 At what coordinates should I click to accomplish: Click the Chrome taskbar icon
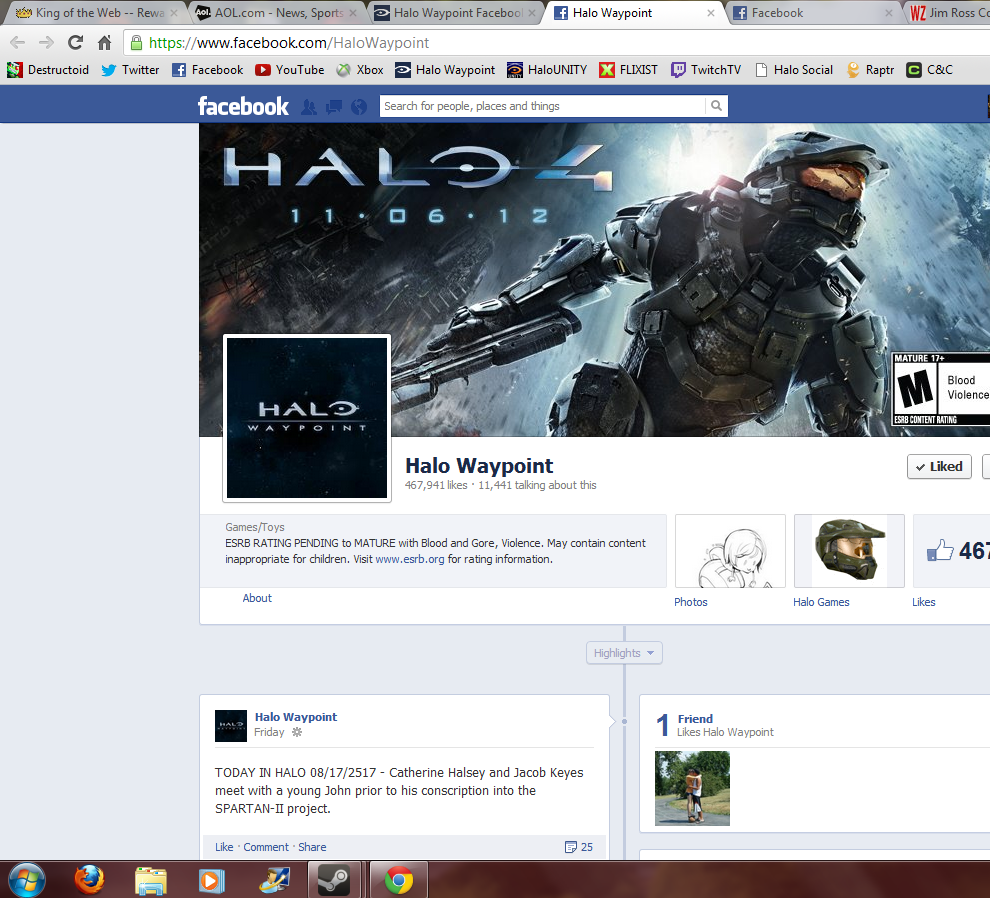(x=398, y=880)
